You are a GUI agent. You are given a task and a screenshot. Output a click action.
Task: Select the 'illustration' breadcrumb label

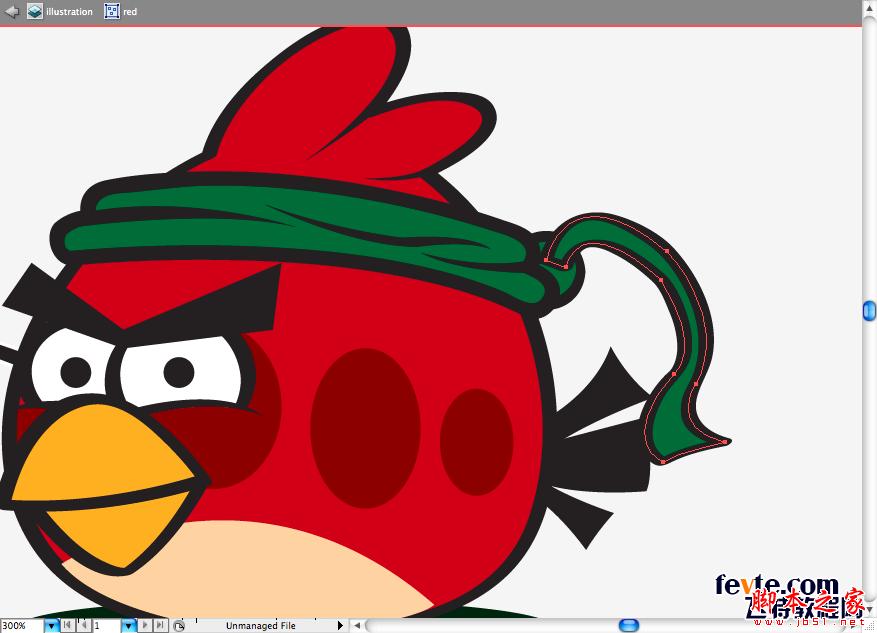coord(69,12)
